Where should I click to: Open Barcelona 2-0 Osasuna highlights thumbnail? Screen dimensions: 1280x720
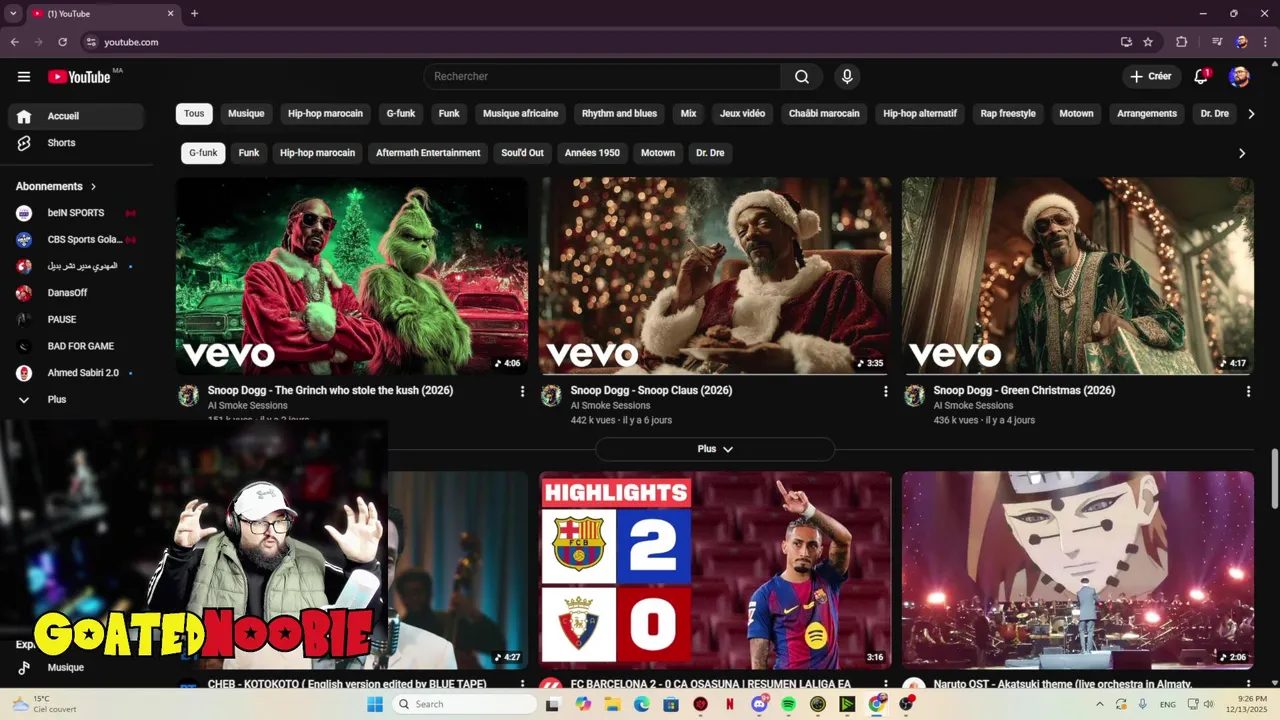pos(715,570)
